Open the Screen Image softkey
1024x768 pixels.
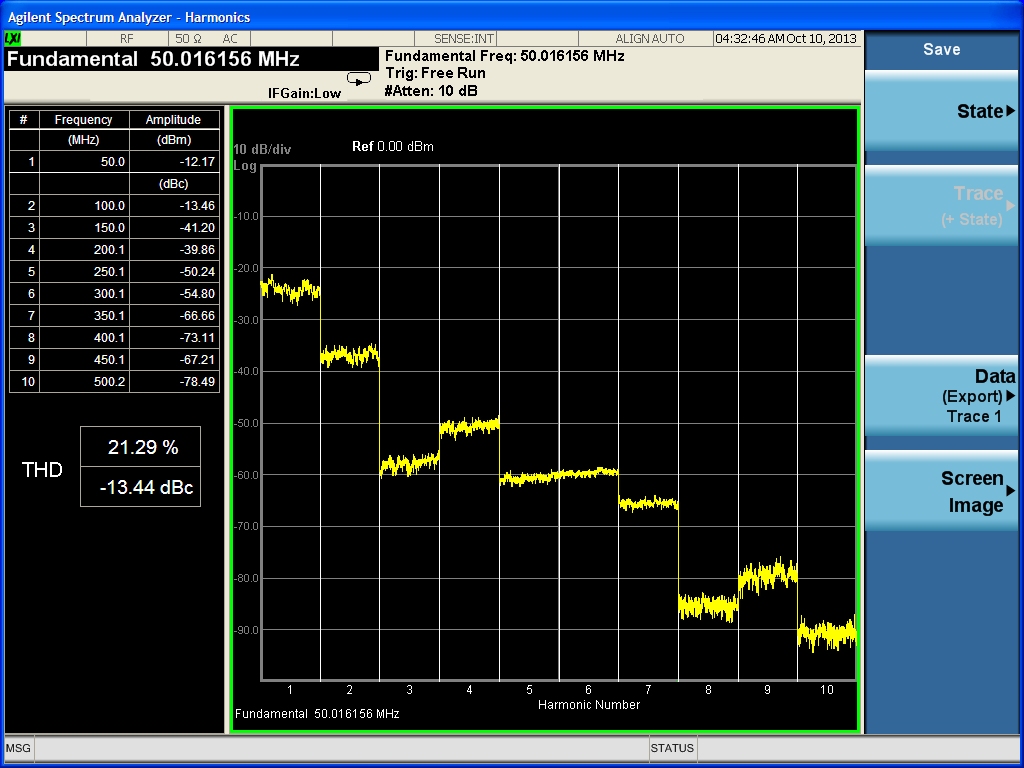[x=941, y=491]
